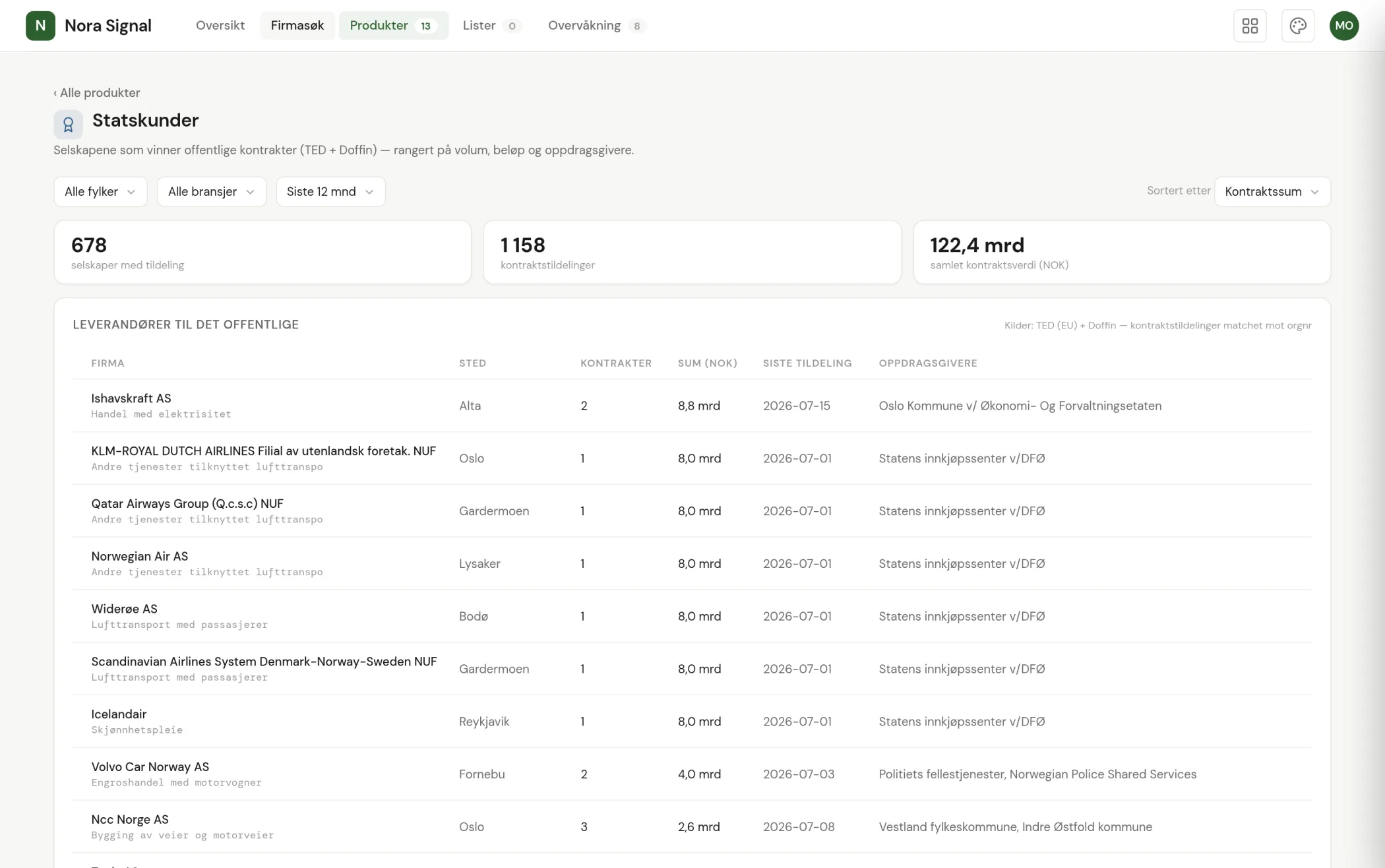Expand the Alle fylker filter
The height and width of the screenshot is (868, 1385).
pyautogui.click(x=100, y=191)
